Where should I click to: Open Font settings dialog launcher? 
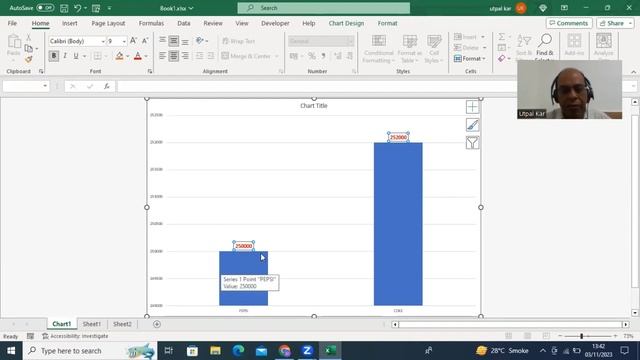click(150, 71)
